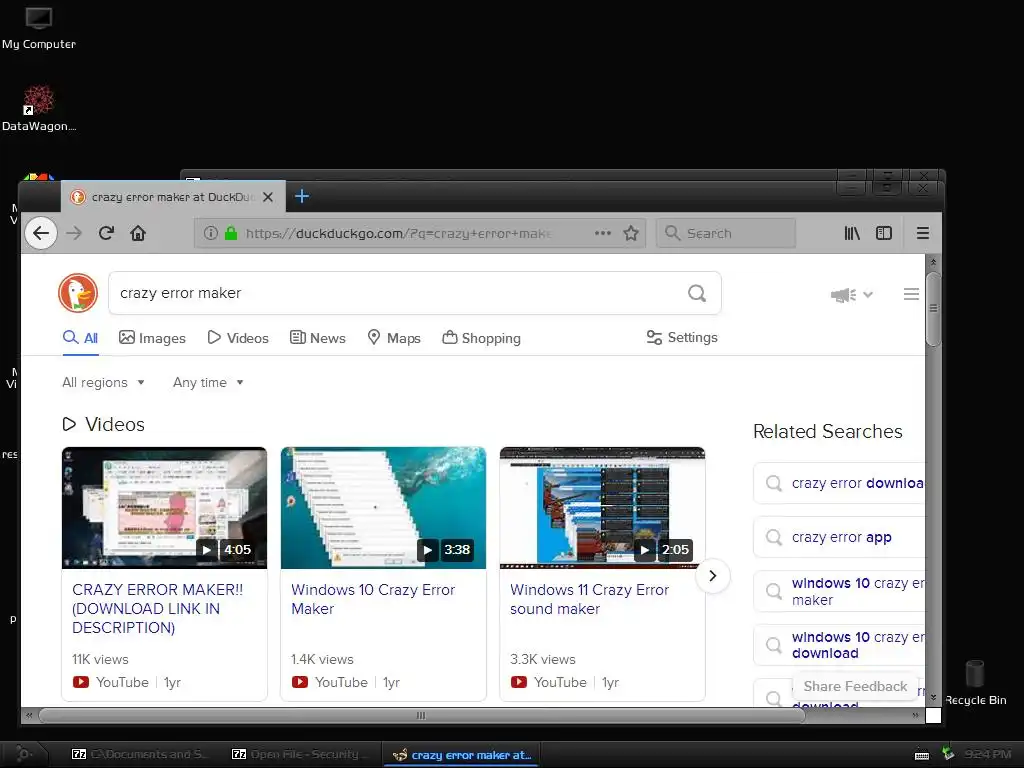Screen dimensions: 1024x768
Task: Switch to News results tab
Action: pyautogui.click(x=317, y=338)
